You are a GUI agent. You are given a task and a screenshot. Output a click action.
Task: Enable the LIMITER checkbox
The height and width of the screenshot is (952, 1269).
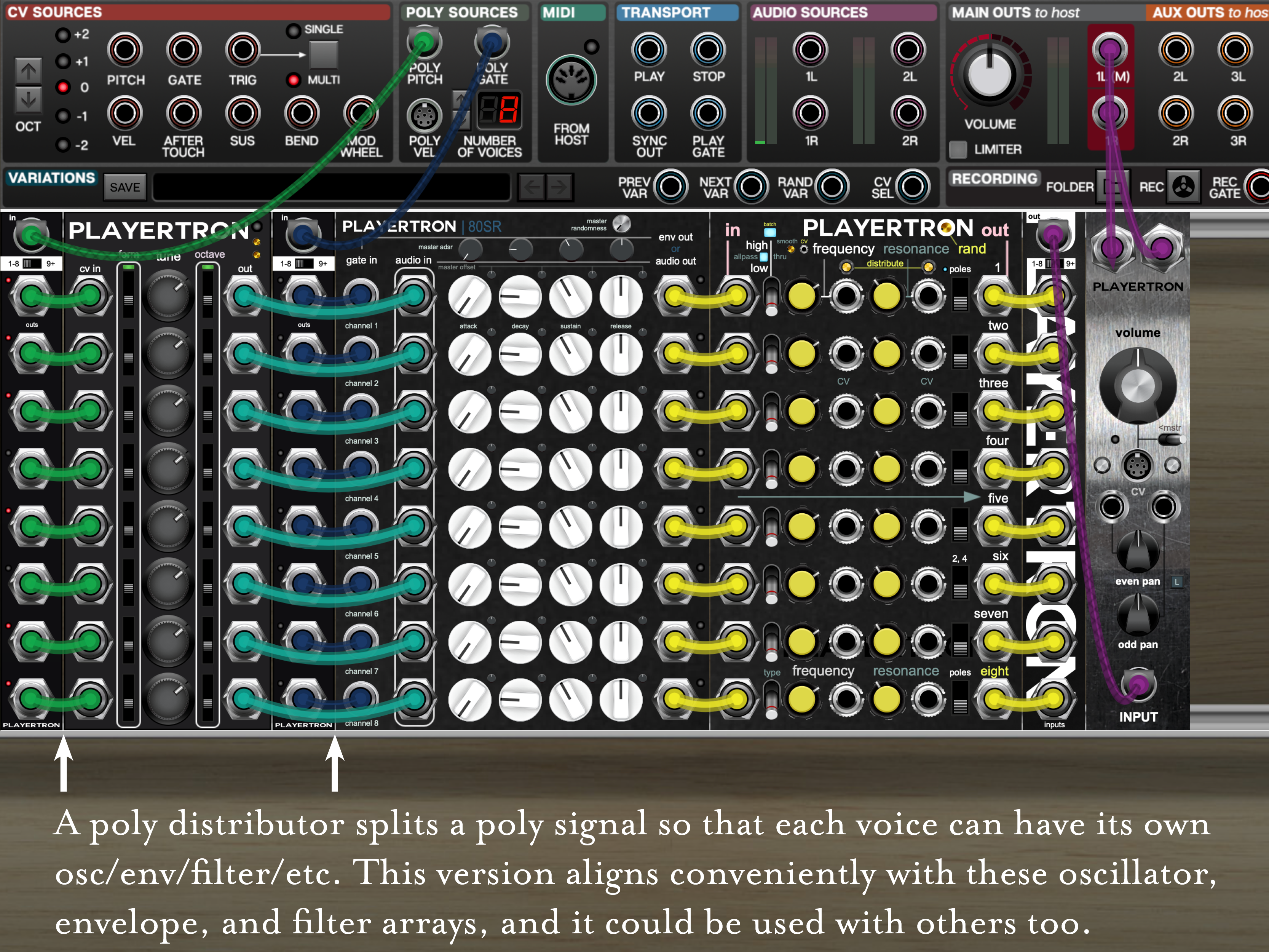click(958, 149)
